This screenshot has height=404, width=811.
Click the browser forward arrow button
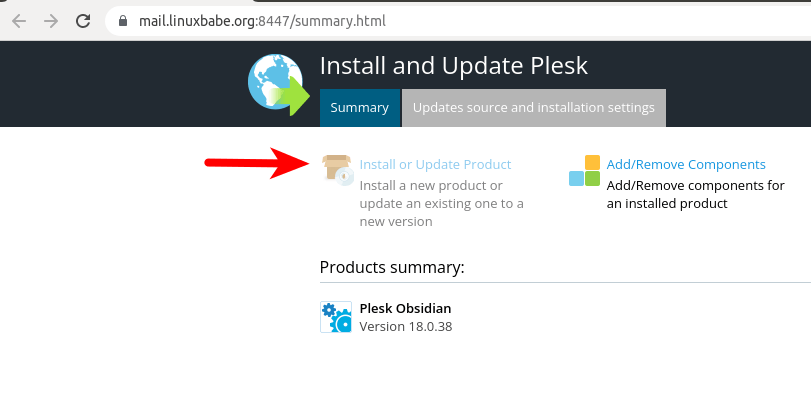click(x=51, y=20)
